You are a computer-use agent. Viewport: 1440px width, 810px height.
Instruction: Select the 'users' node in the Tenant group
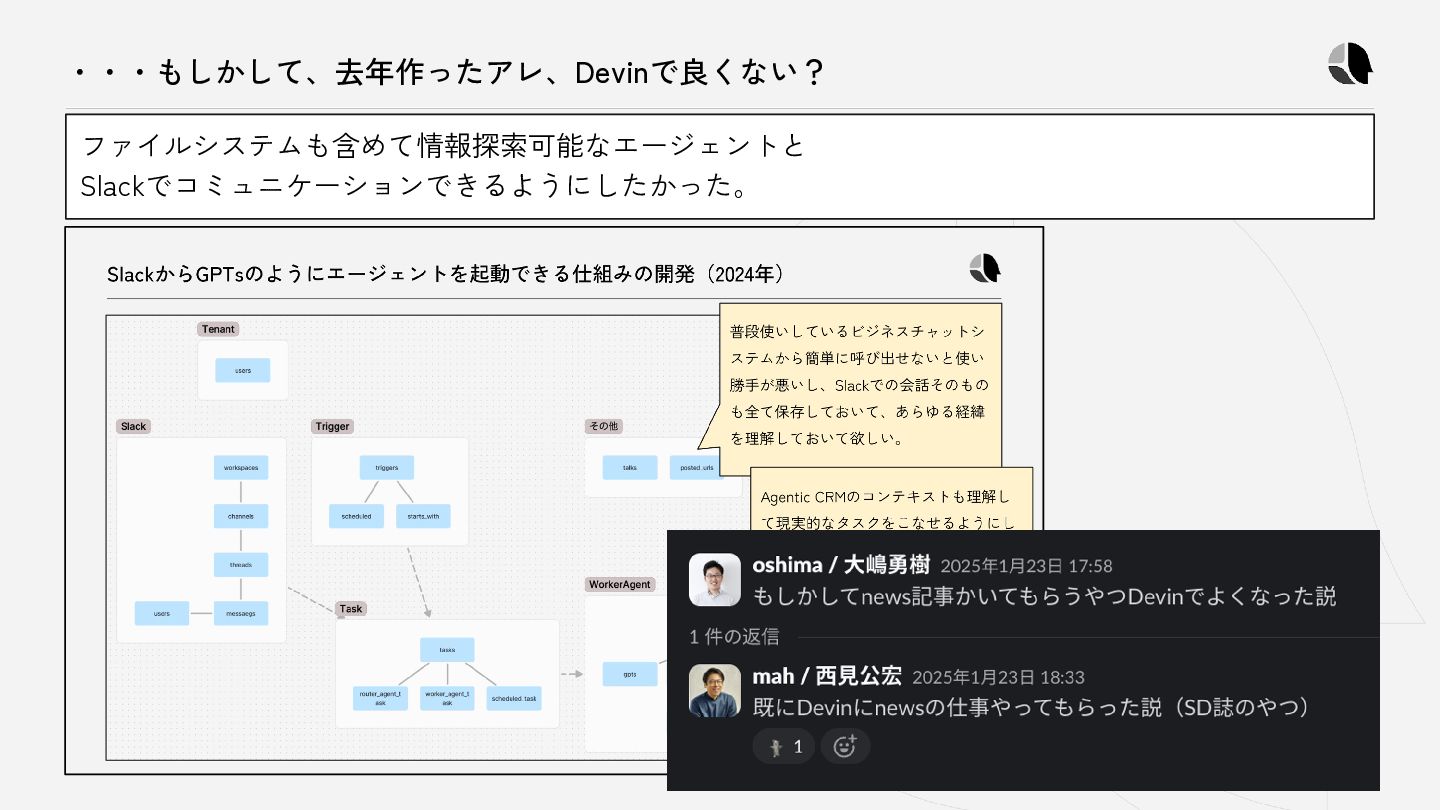243,370
